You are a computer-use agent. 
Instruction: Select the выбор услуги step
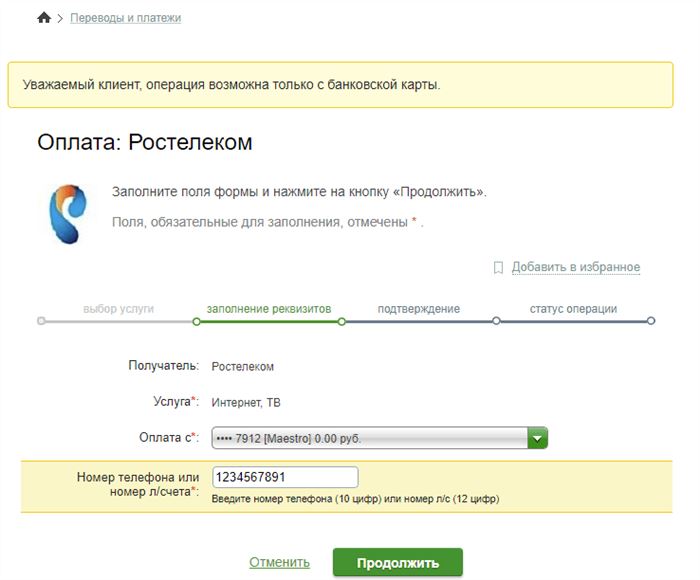[118, 309]
